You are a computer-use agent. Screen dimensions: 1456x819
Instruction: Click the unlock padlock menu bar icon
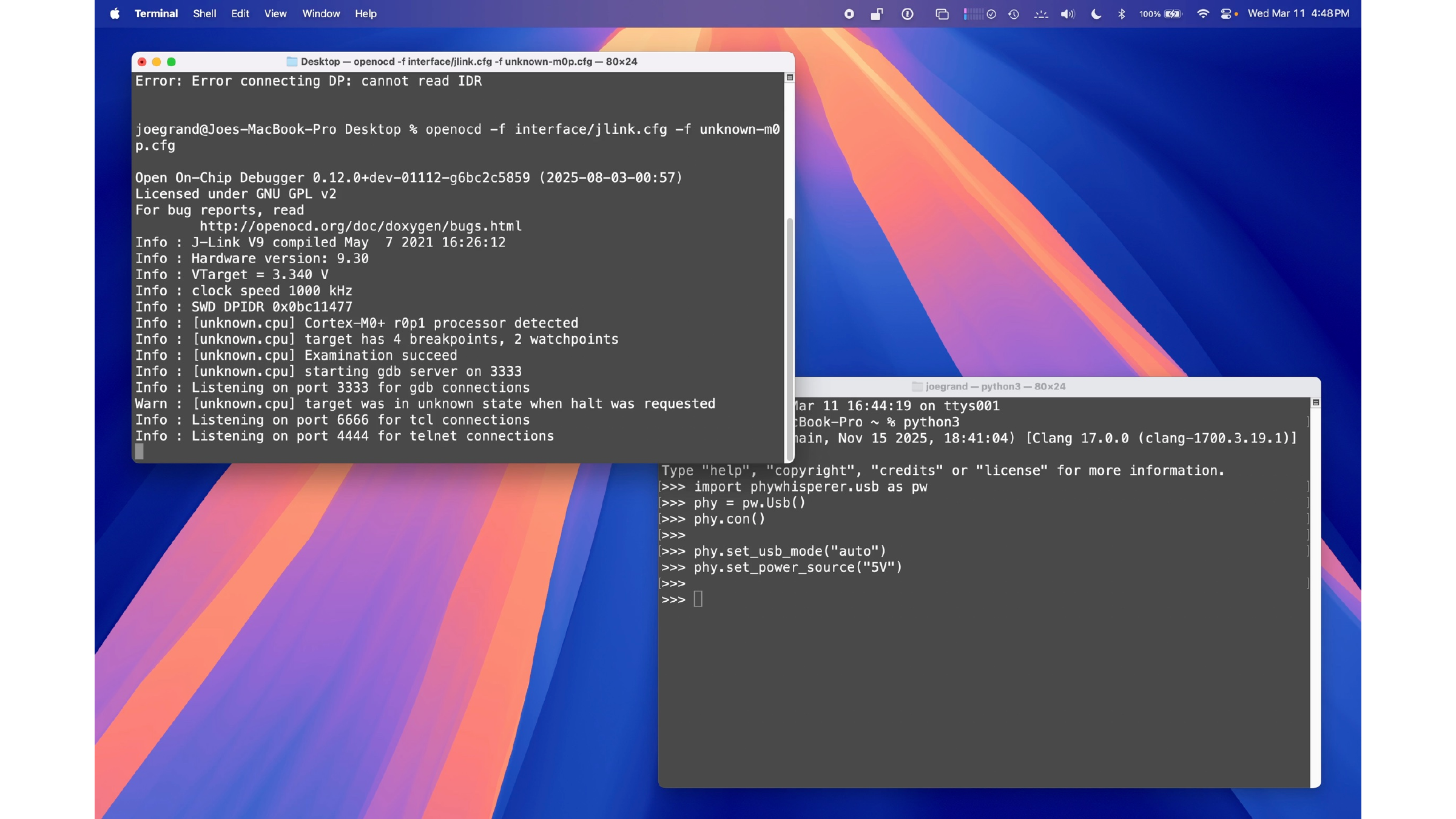[x=877, y=14]
